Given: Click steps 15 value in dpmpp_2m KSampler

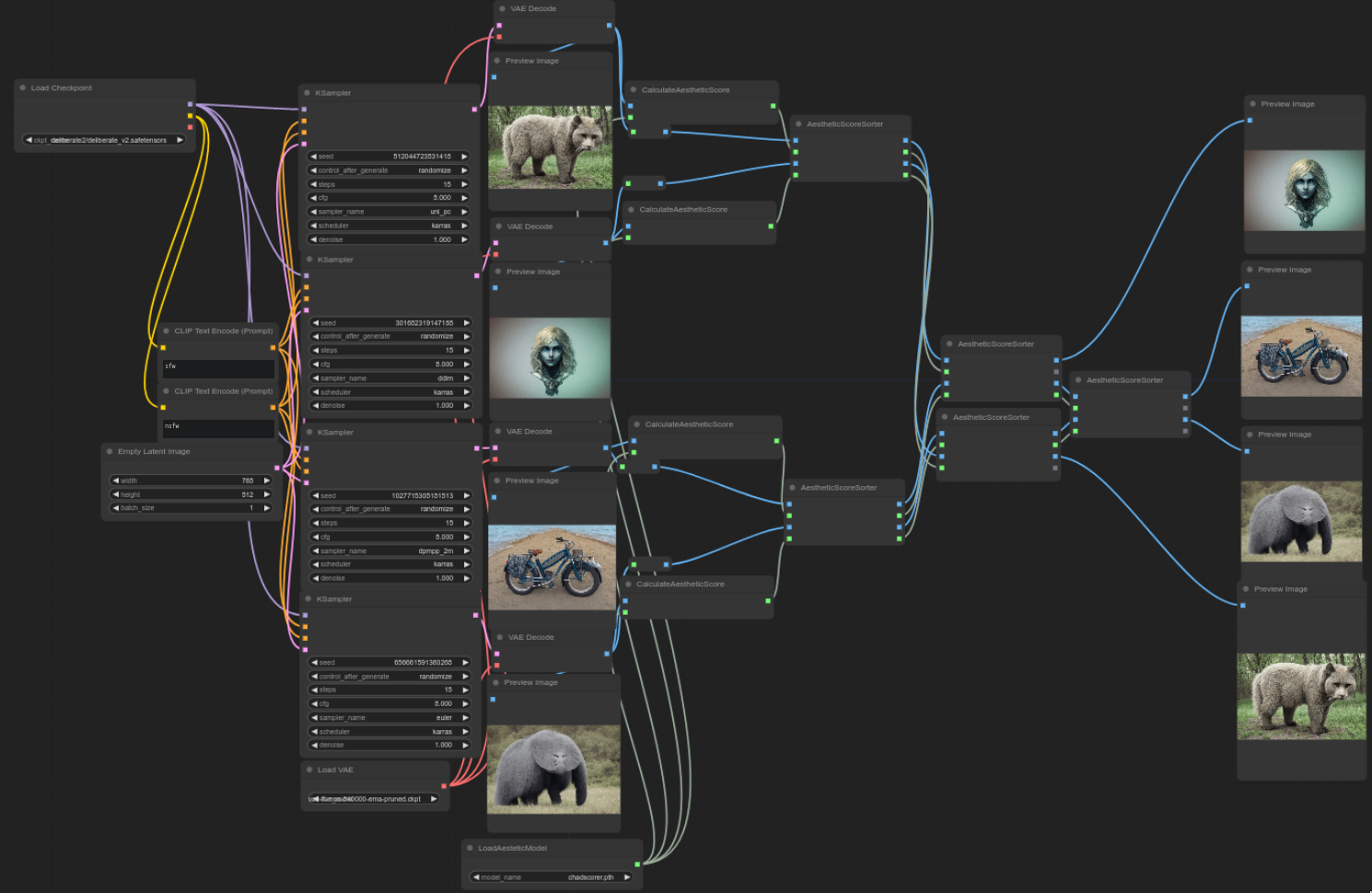Looking at the screenshot, I should [x=449, y=523].
